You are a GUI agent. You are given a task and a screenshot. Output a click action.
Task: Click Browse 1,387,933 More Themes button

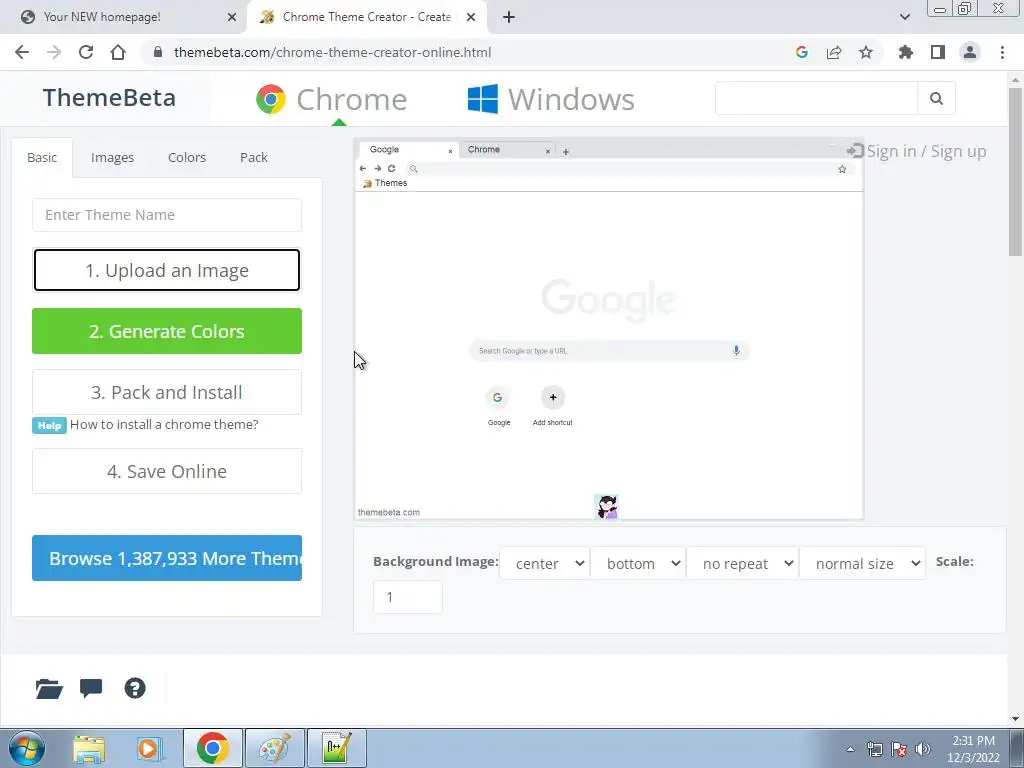tap(167, 558)
